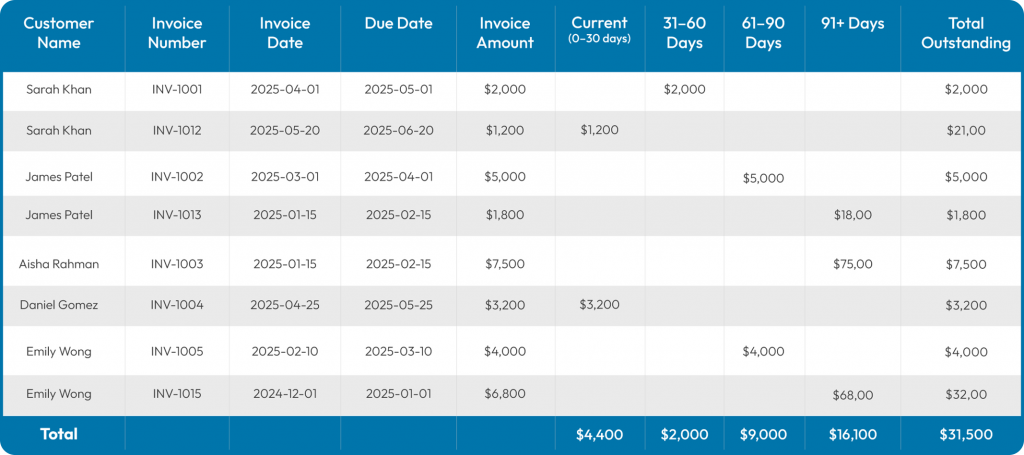Screen dimensions: 1024x455
Task: Click invoice number INV-1012
Action: (x=178, y=130)
